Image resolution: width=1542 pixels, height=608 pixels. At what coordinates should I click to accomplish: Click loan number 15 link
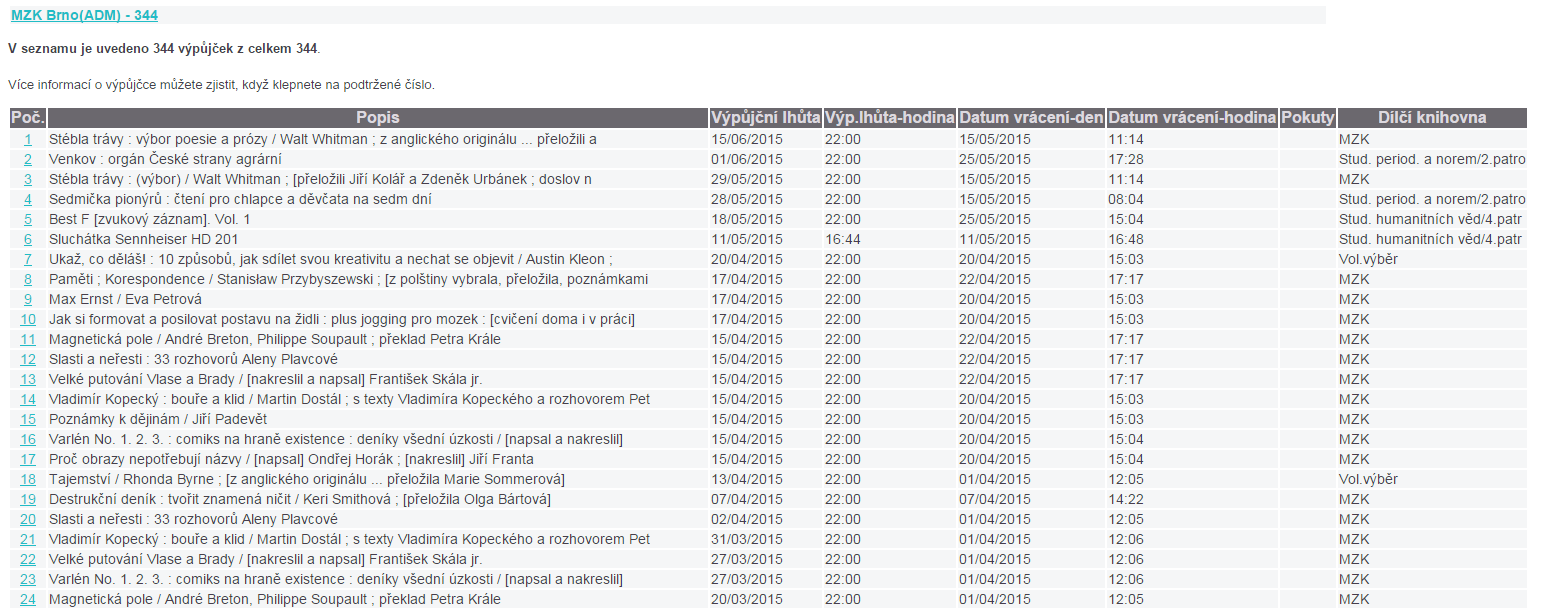[28, 420]
